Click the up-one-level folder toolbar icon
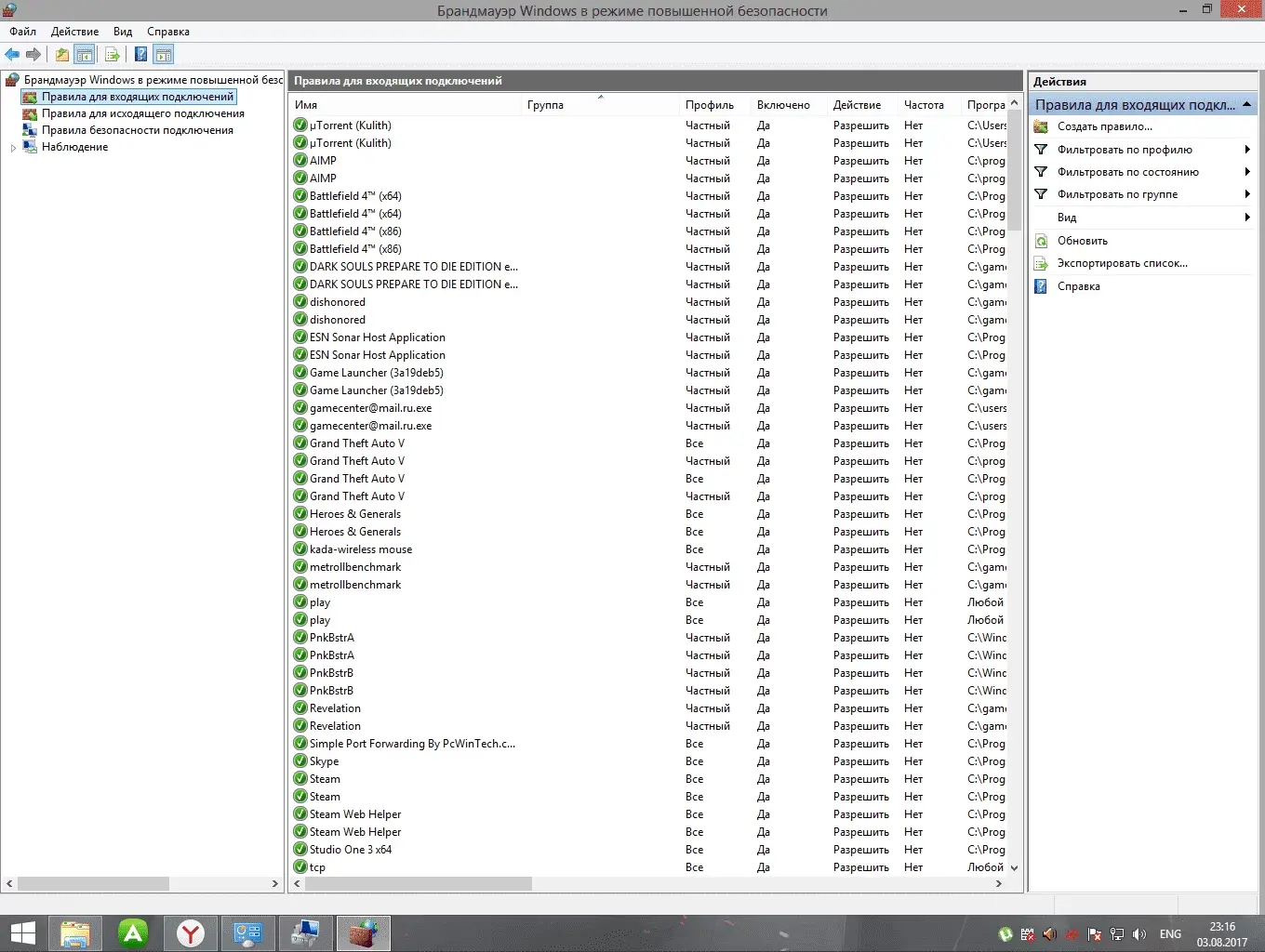 click(61, 55)
